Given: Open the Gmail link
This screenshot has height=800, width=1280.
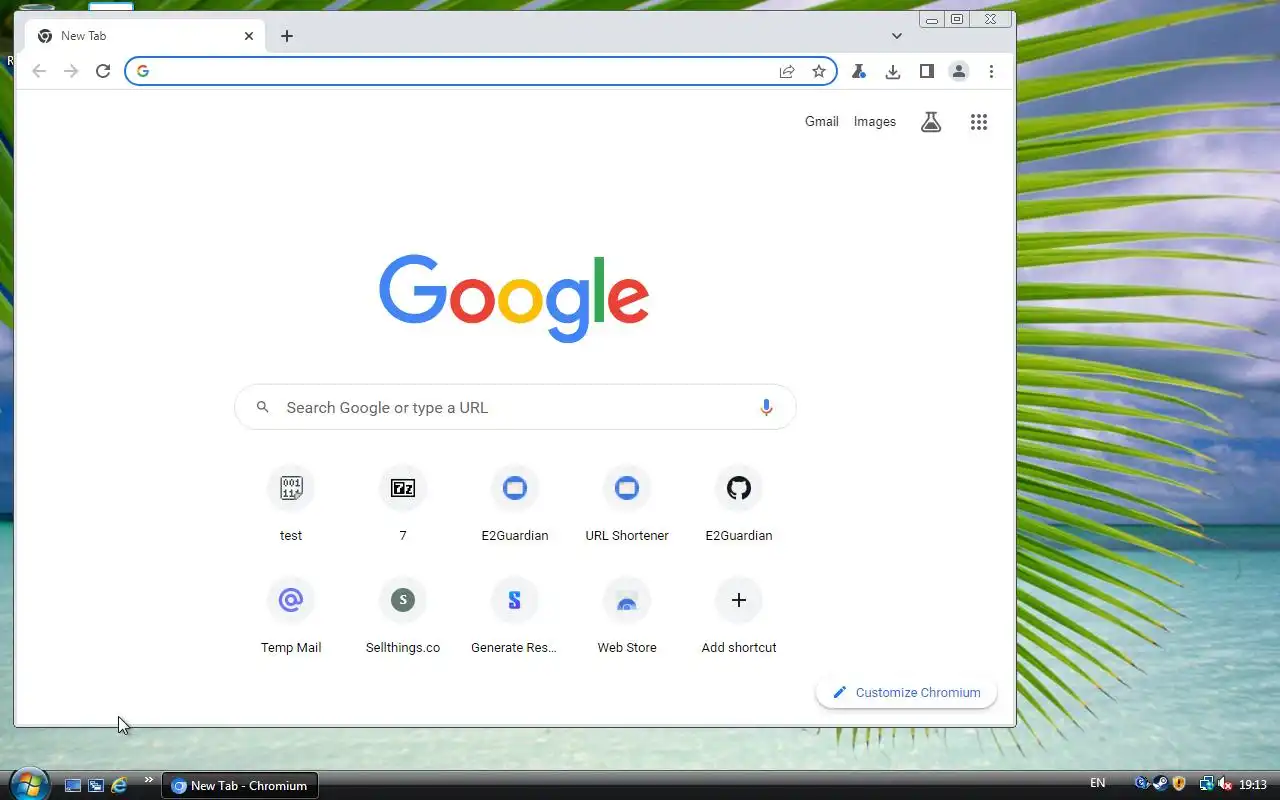Looking at the screenshot, I should coord(822,121).
